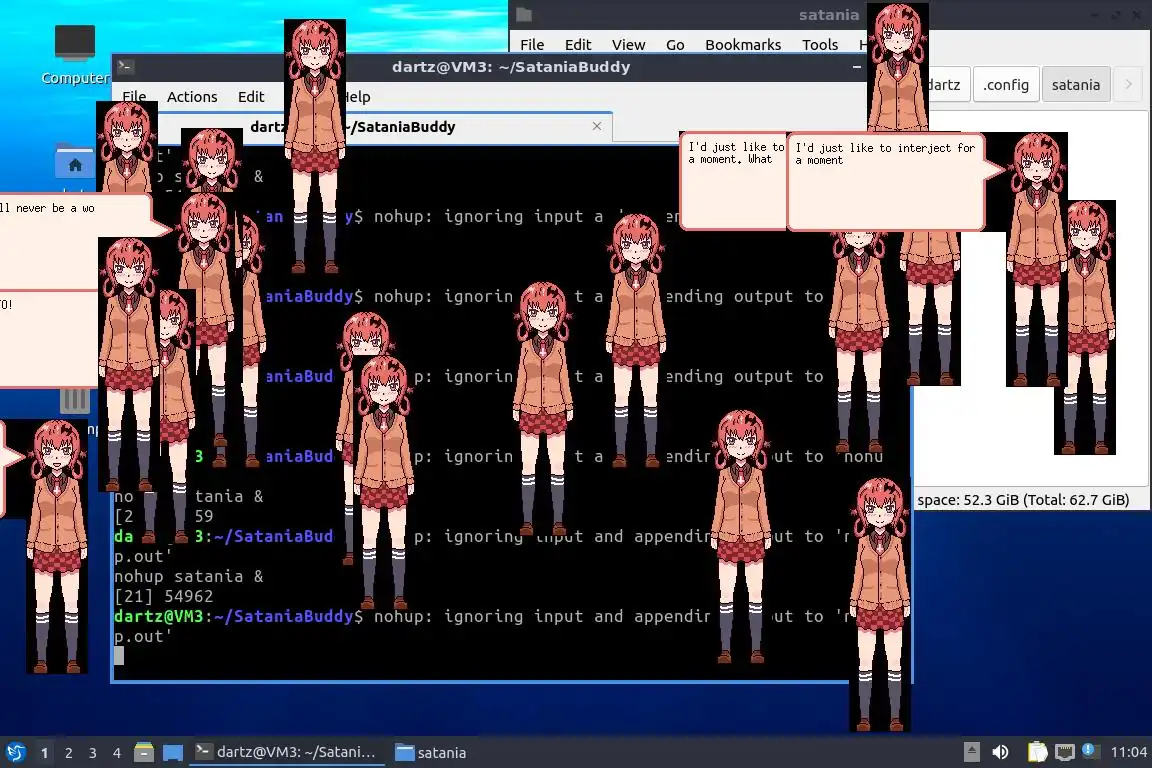Open Bookmarks menu in file manager
1152x768 pixels.
pyautogui.click(x=743, y=45)
